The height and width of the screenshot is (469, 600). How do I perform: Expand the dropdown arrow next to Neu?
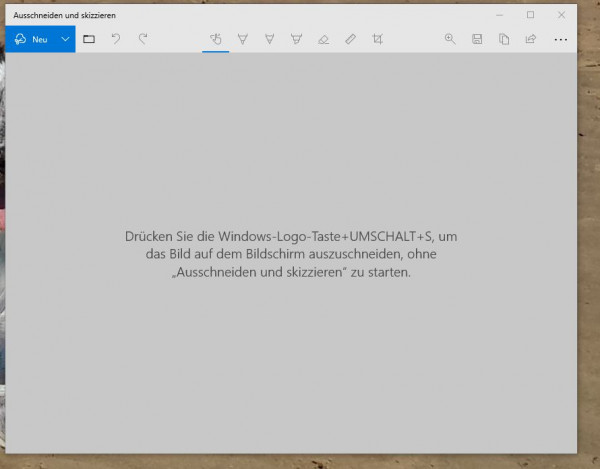pos(65,39)
